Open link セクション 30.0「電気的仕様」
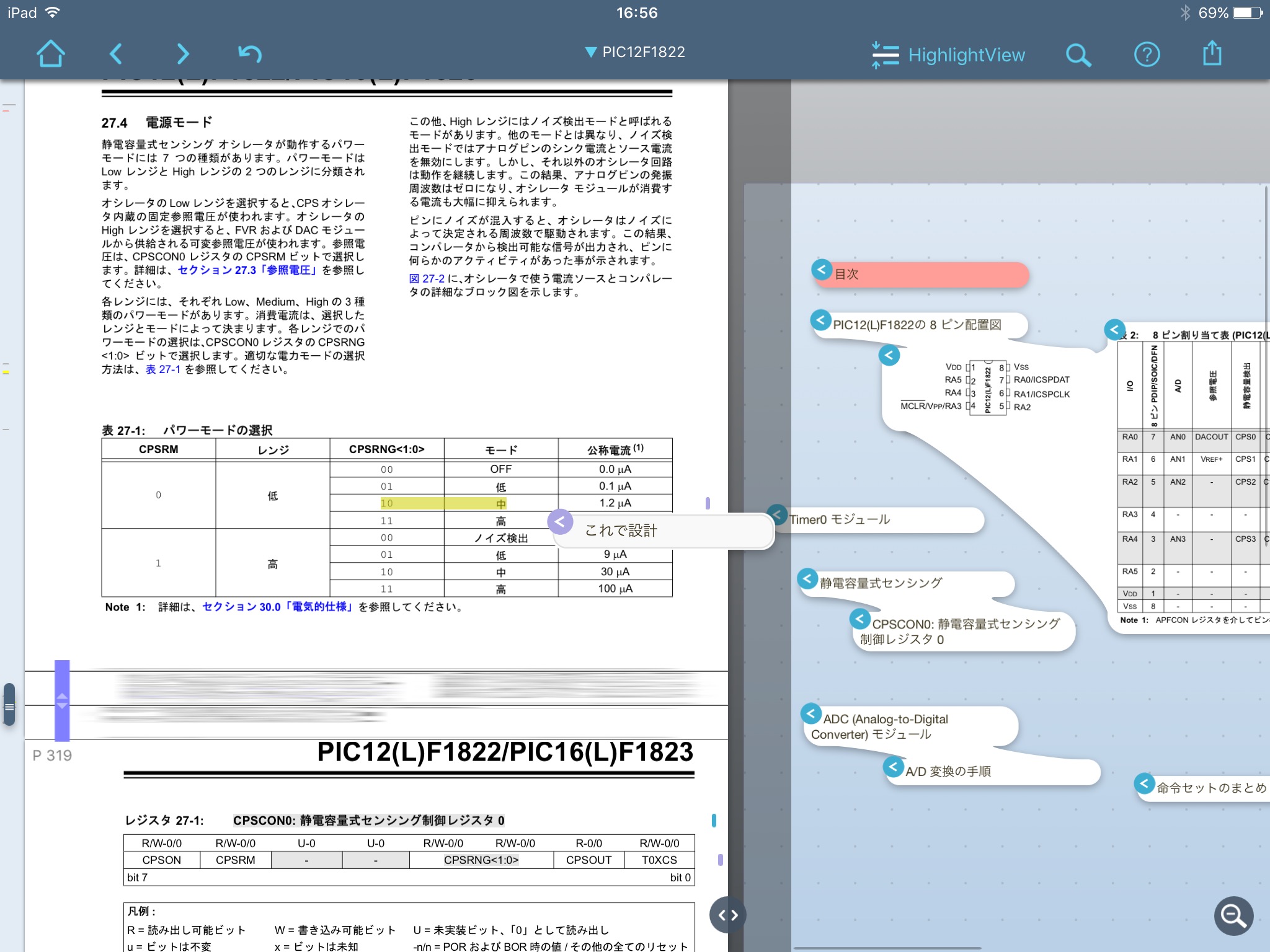 278,607
